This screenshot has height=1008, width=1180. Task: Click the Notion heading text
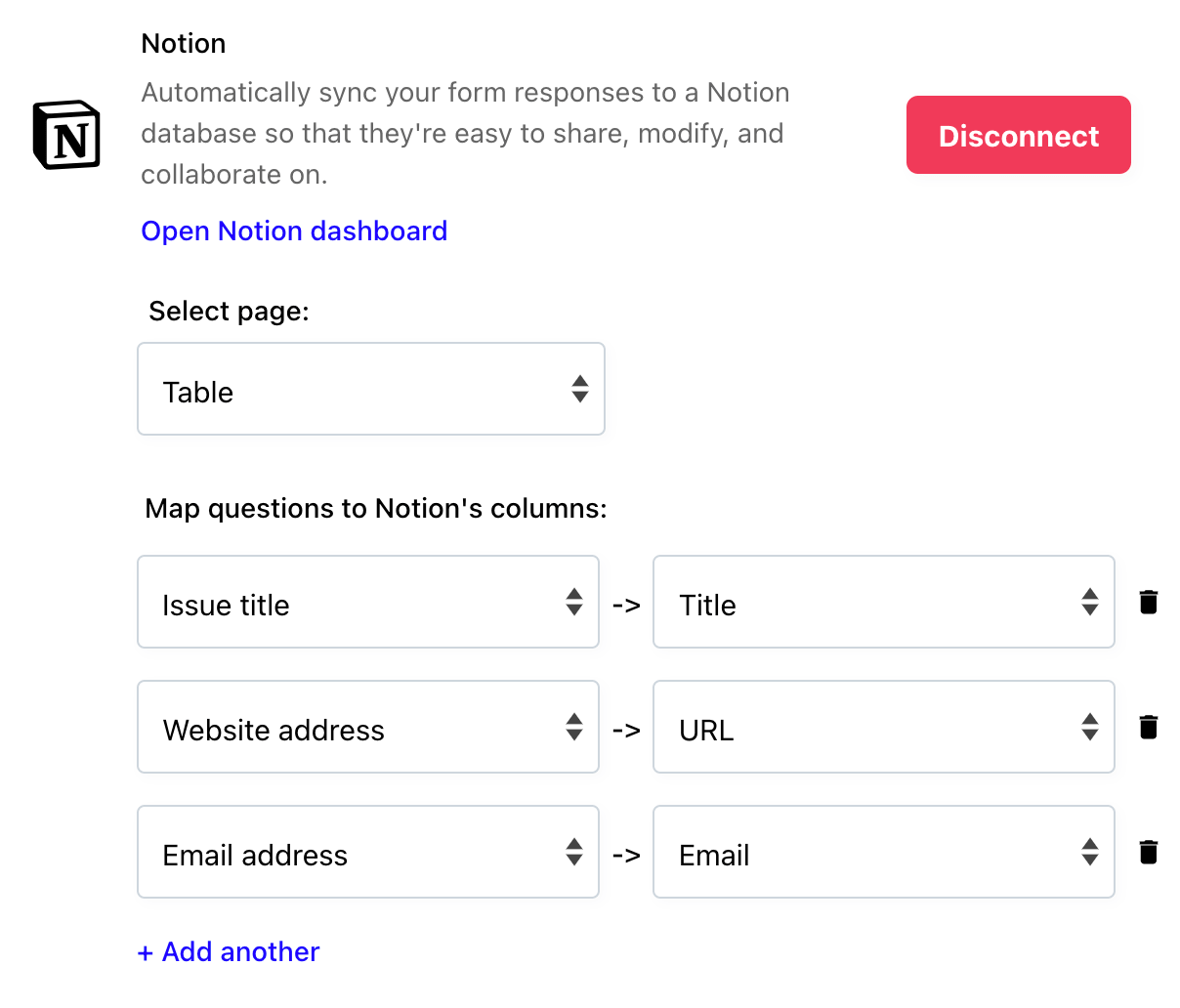pyautogui.click(x=184, y=43)
